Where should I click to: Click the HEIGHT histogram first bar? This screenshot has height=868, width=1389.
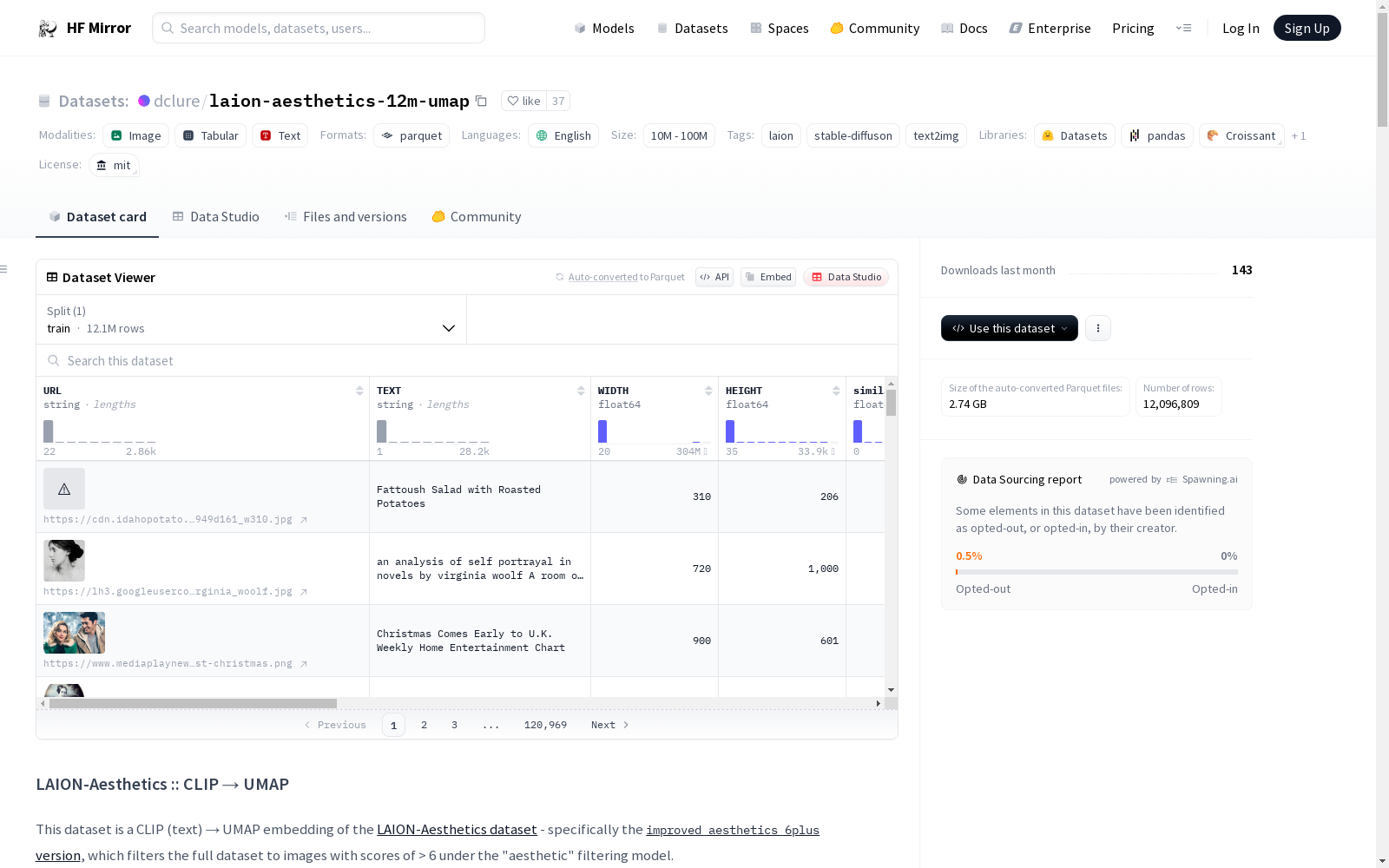tap(730, 431)
